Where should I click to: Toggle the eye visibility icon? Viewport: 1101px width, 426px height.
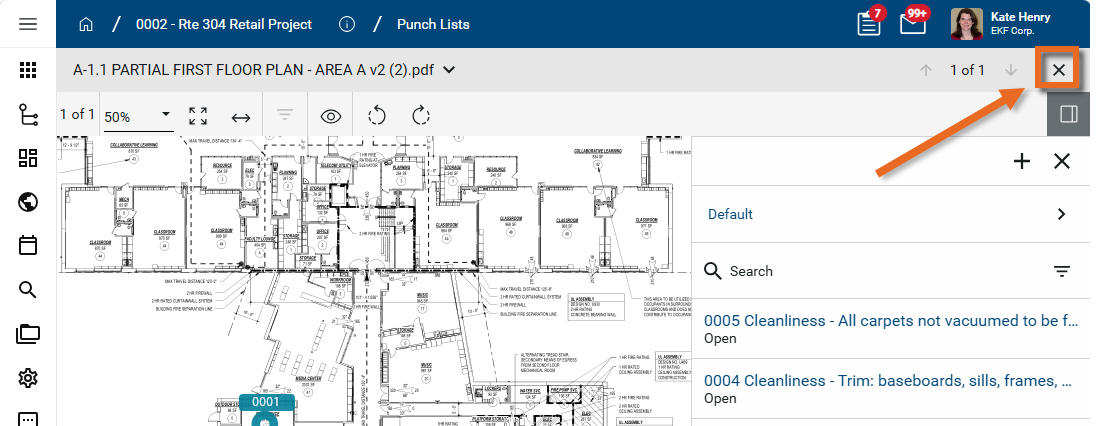(331, 116)
